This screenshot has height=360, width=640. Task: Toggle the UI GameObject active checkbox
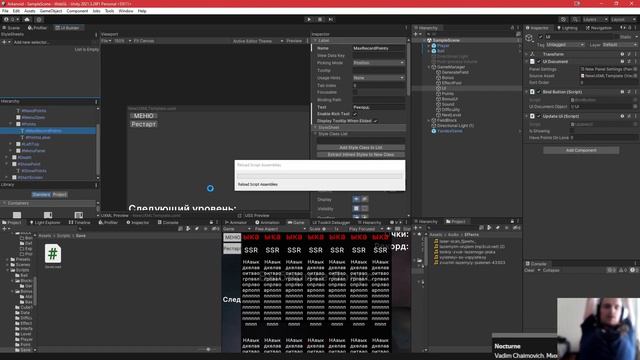pos(541,37)
